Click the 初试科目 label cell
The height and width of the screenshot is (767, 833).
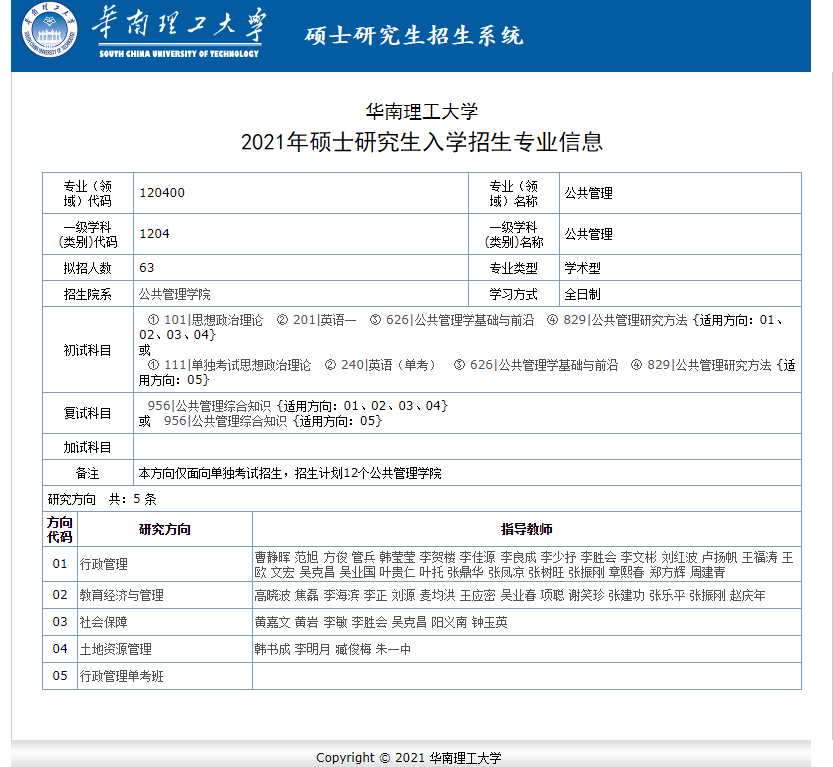point(88,350)
